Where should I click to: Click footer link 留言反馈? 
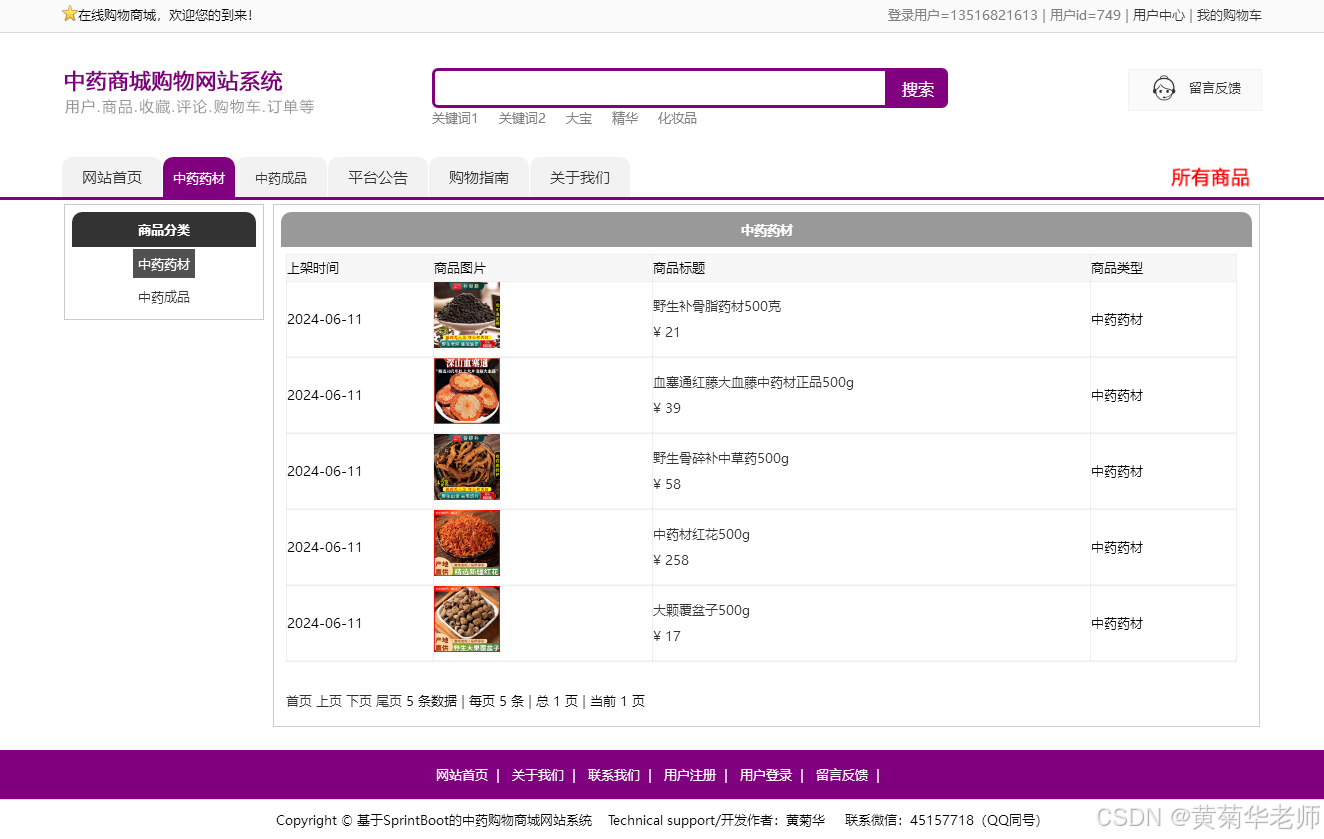point(842,775)
